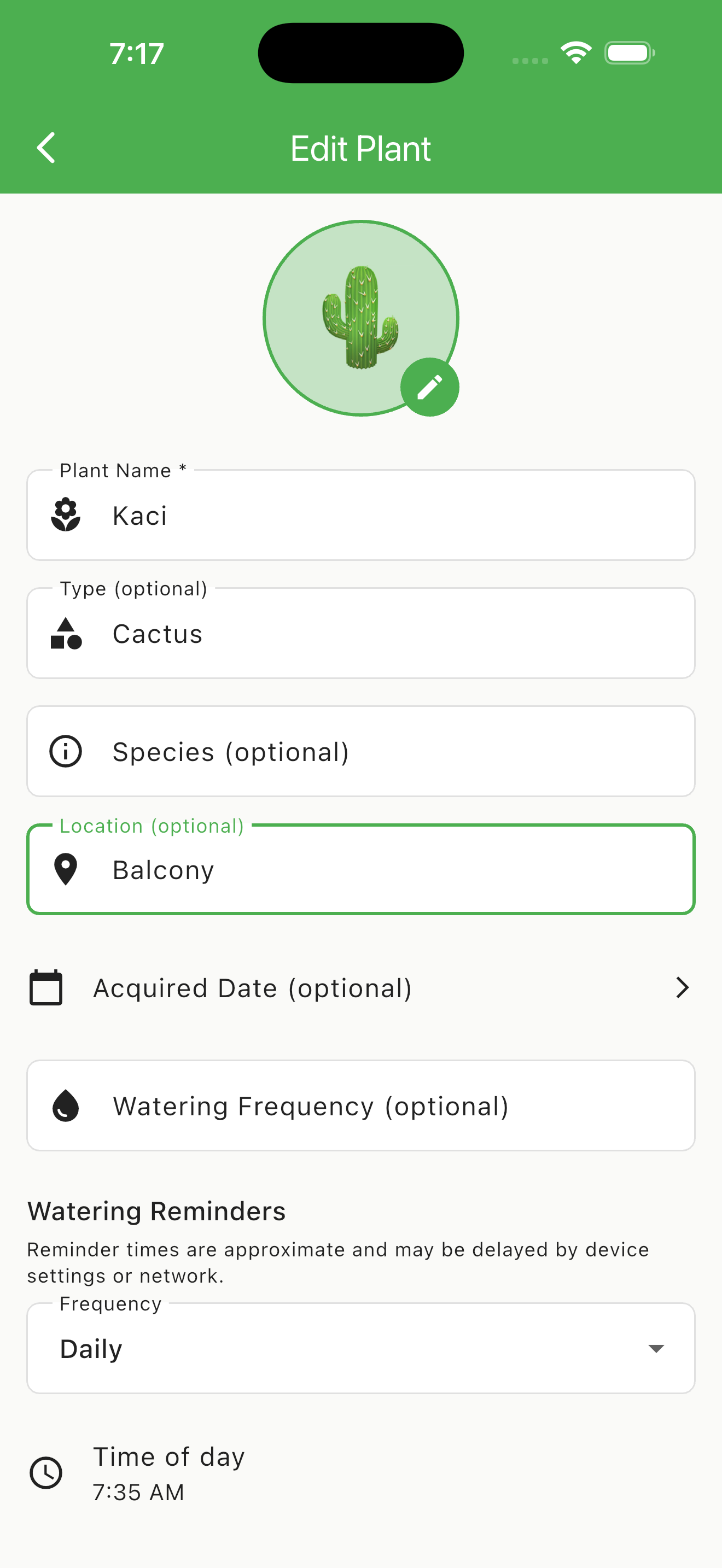Tap the shapes icon in Type field
The image size is (722, 1568).
pos(66,634)
